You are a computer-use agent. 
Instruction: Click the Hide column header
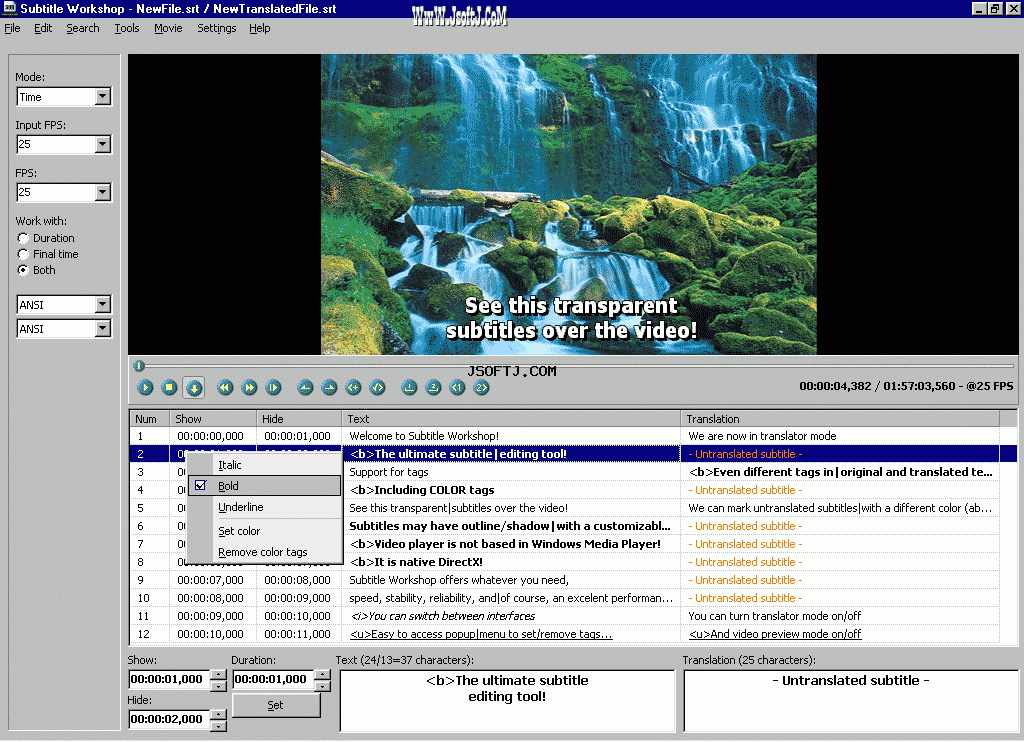[299, 419]
